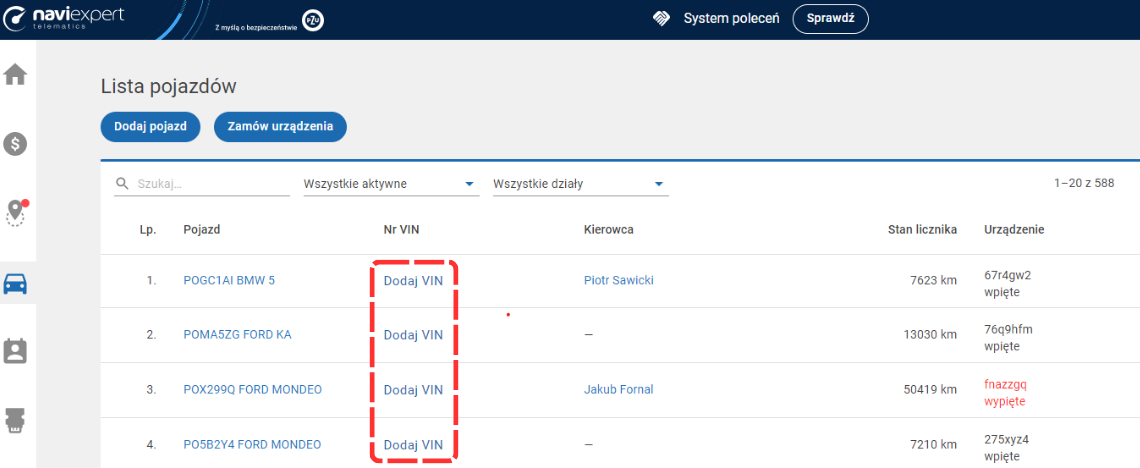Open the home icon in sidebar
Screen dimensions: 1140x468
(x=15, y=75)
